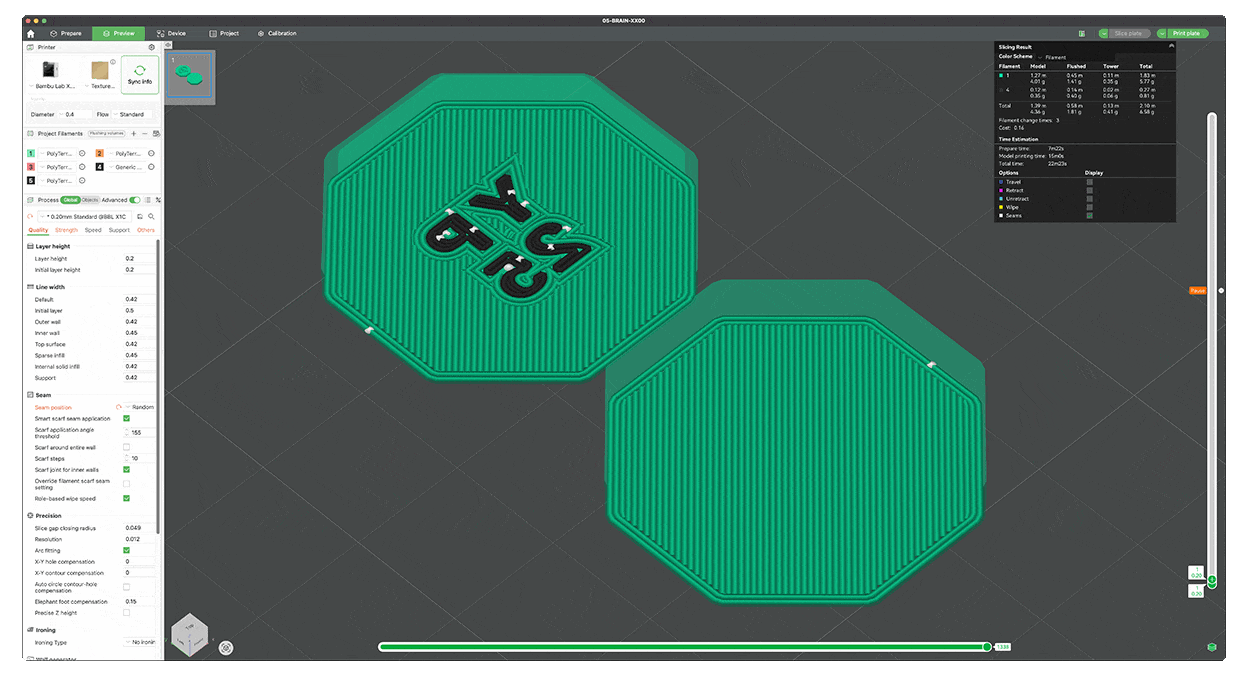Screen dimensions: 1248x690
Task: Click the process preset search magnifier icon
Action: click(151, 215)
